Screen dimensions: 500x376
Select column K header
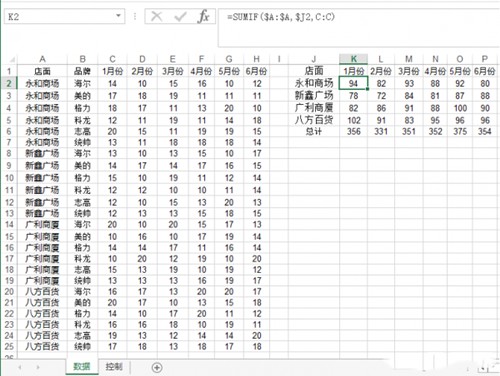click(353, 59)
